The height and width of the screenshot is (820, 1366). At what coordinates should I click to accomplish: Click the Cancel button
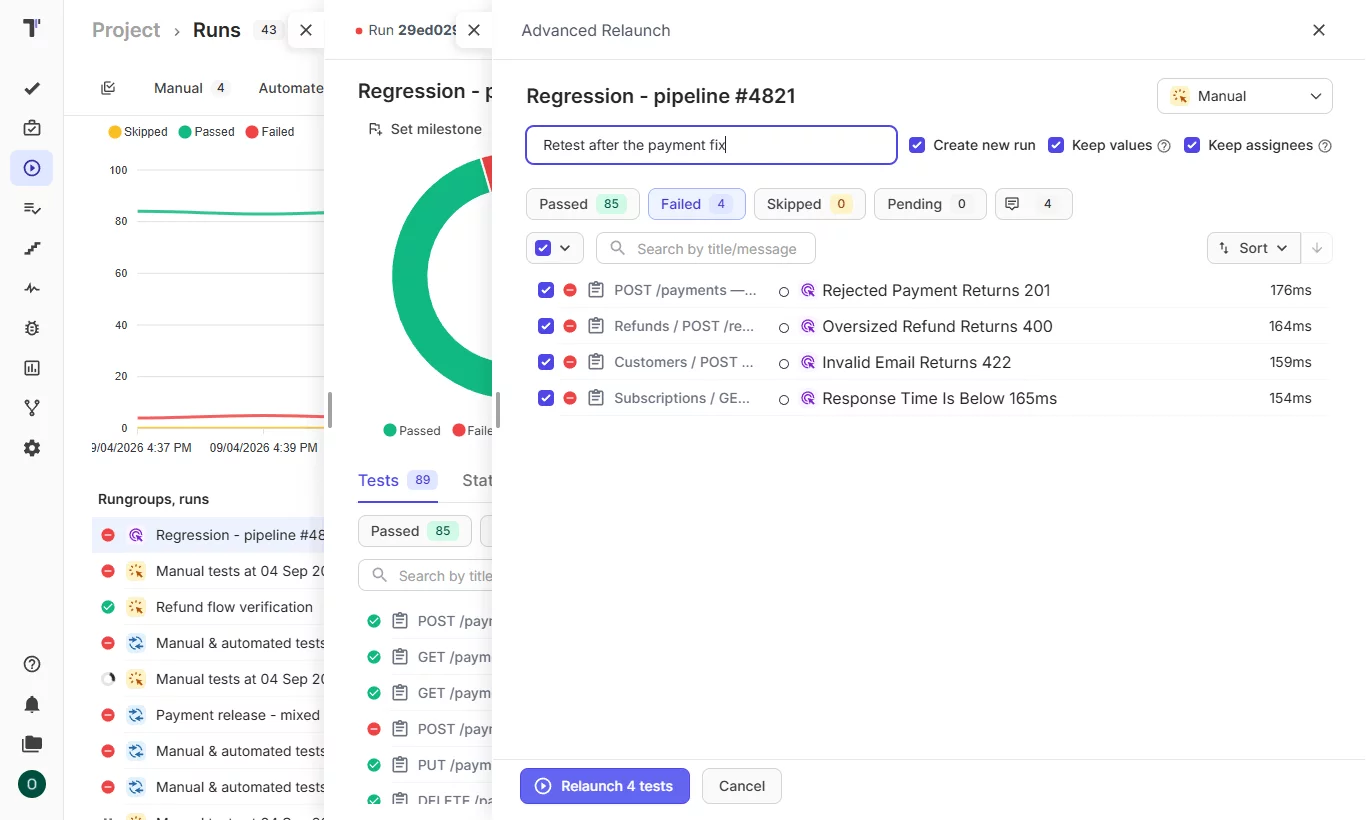click(742, 786)
